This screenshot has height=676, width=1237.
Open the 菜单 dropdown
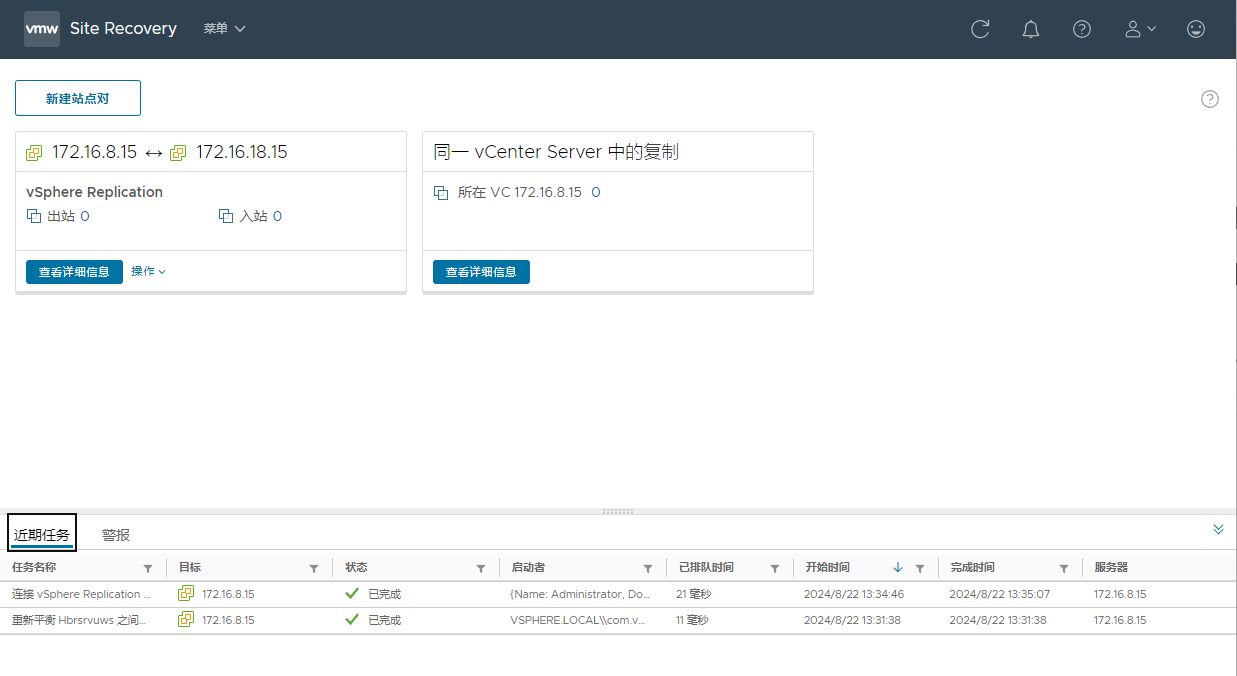point(224,29)
